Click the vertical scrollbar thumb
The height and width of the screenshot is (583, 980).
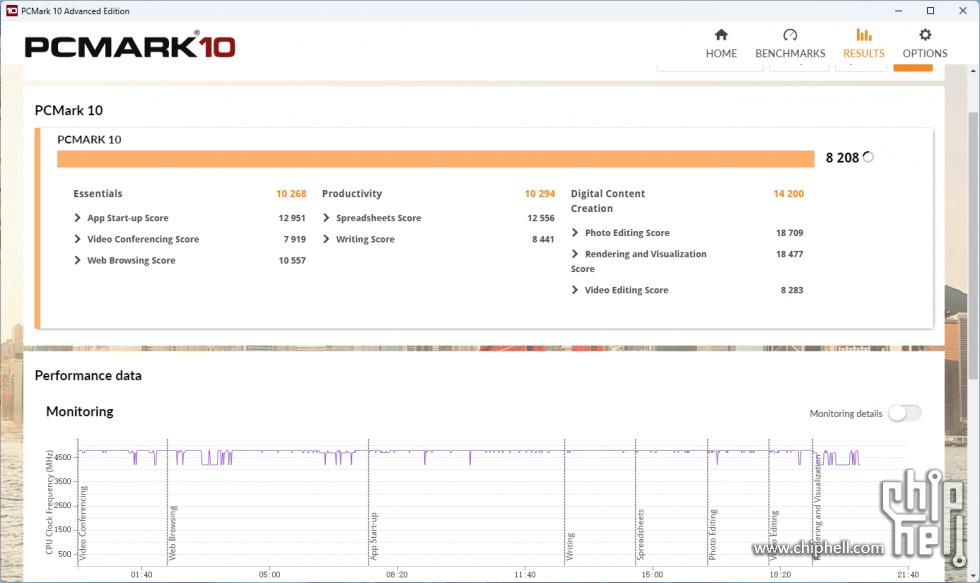(973, 246)
